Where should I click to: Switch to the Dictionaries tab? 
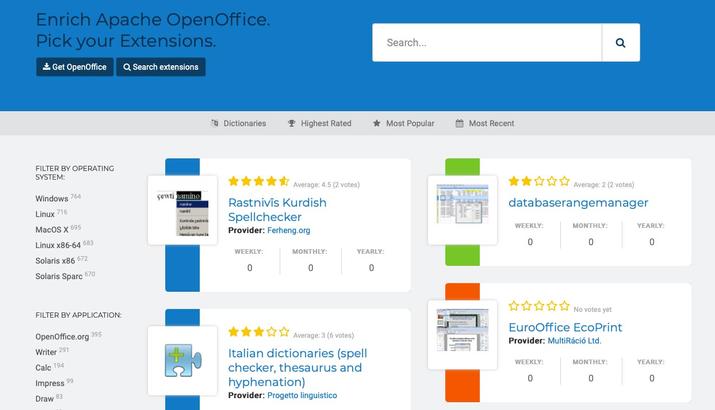click(238, 123)
